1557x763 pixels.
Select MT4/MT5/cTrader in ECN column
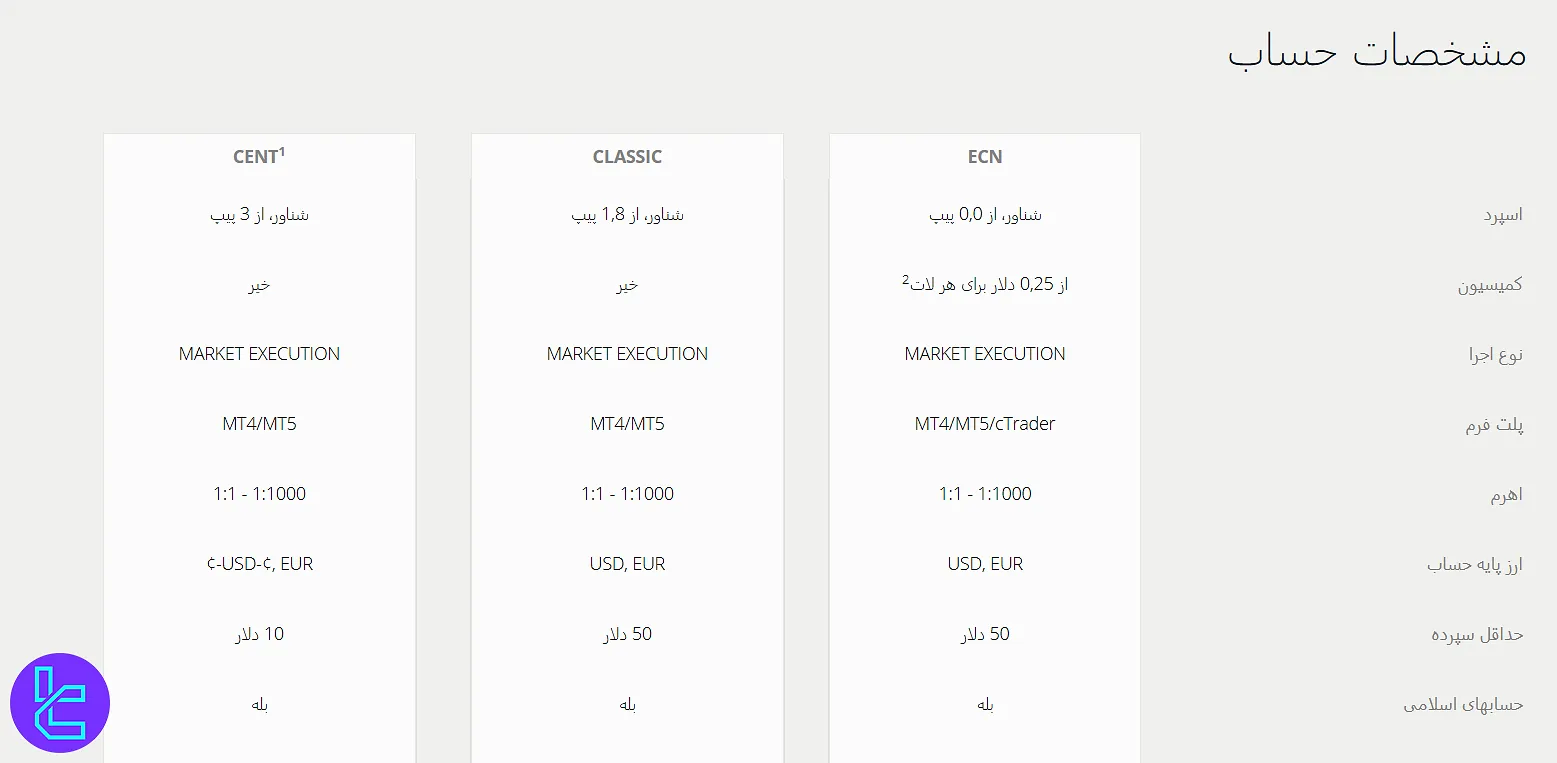click(x=984, y=423)
